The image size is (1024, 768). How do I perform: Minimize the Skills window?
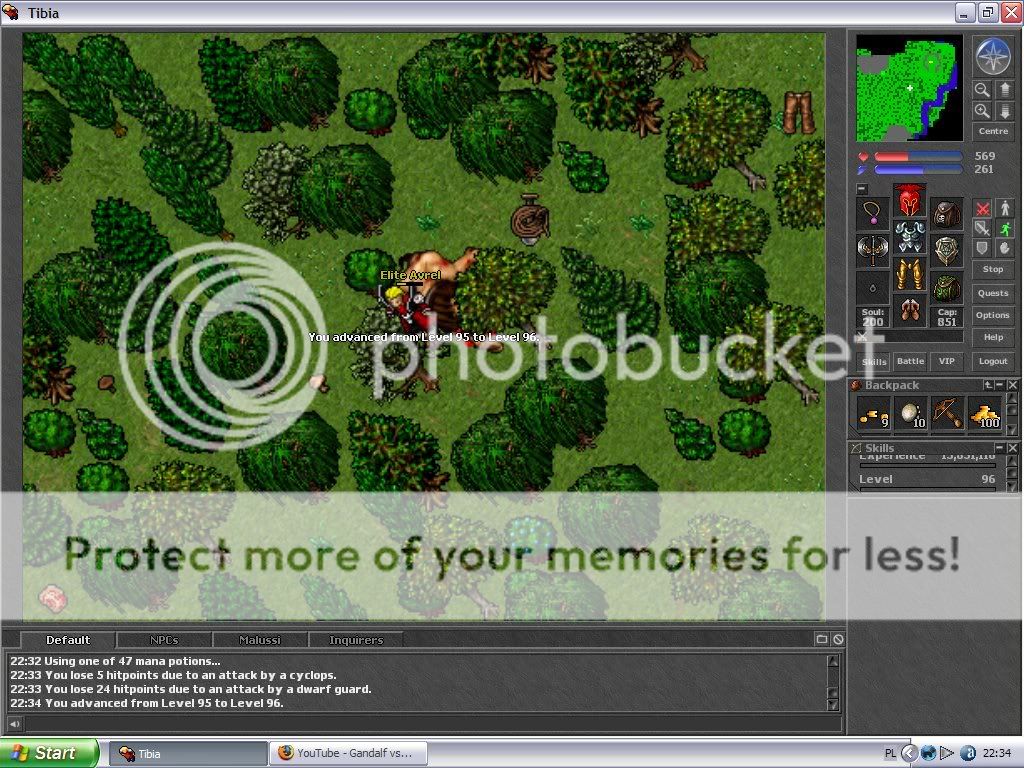click(x=1000, y=448)
